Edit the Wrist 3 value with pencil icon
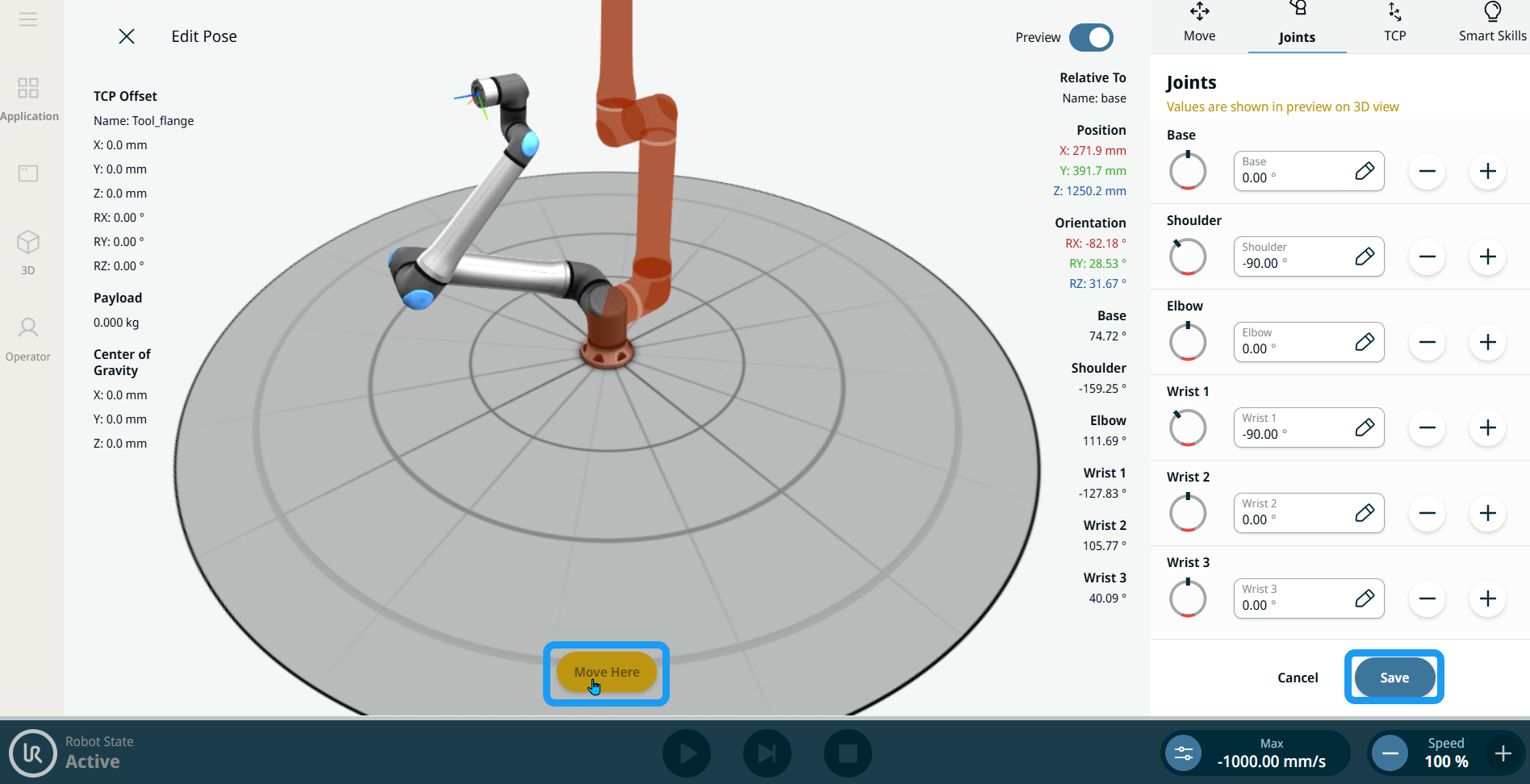Viewport: 1530px width, 784px height. (x=1364, y=598)
